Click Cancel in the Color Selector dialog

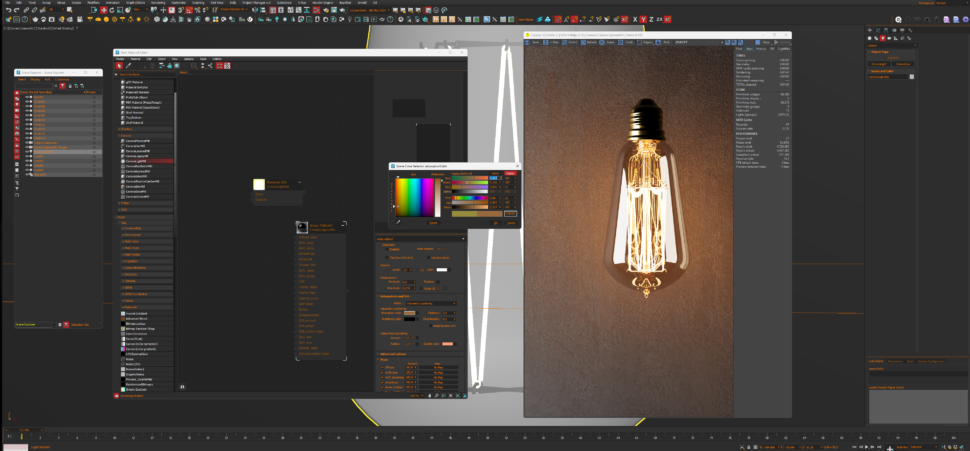(x=511, y=223)
